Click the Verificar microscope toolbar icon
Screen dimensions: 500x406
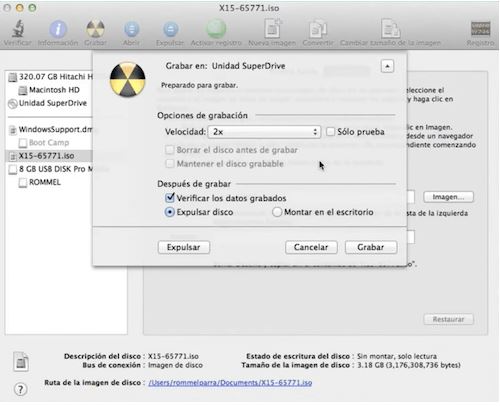pos(18,29)
